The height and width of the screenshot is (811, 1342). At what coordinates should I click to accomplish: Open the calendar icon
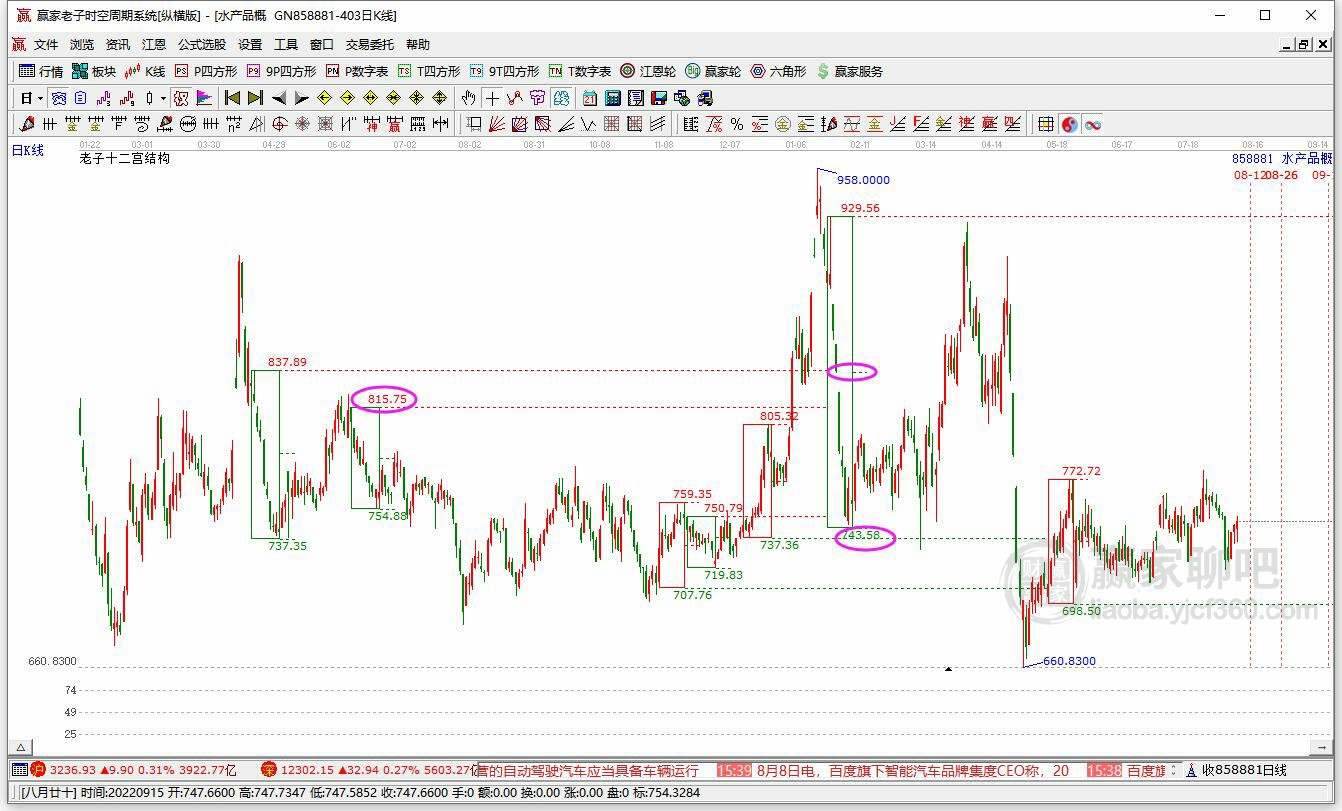point(589,98)
